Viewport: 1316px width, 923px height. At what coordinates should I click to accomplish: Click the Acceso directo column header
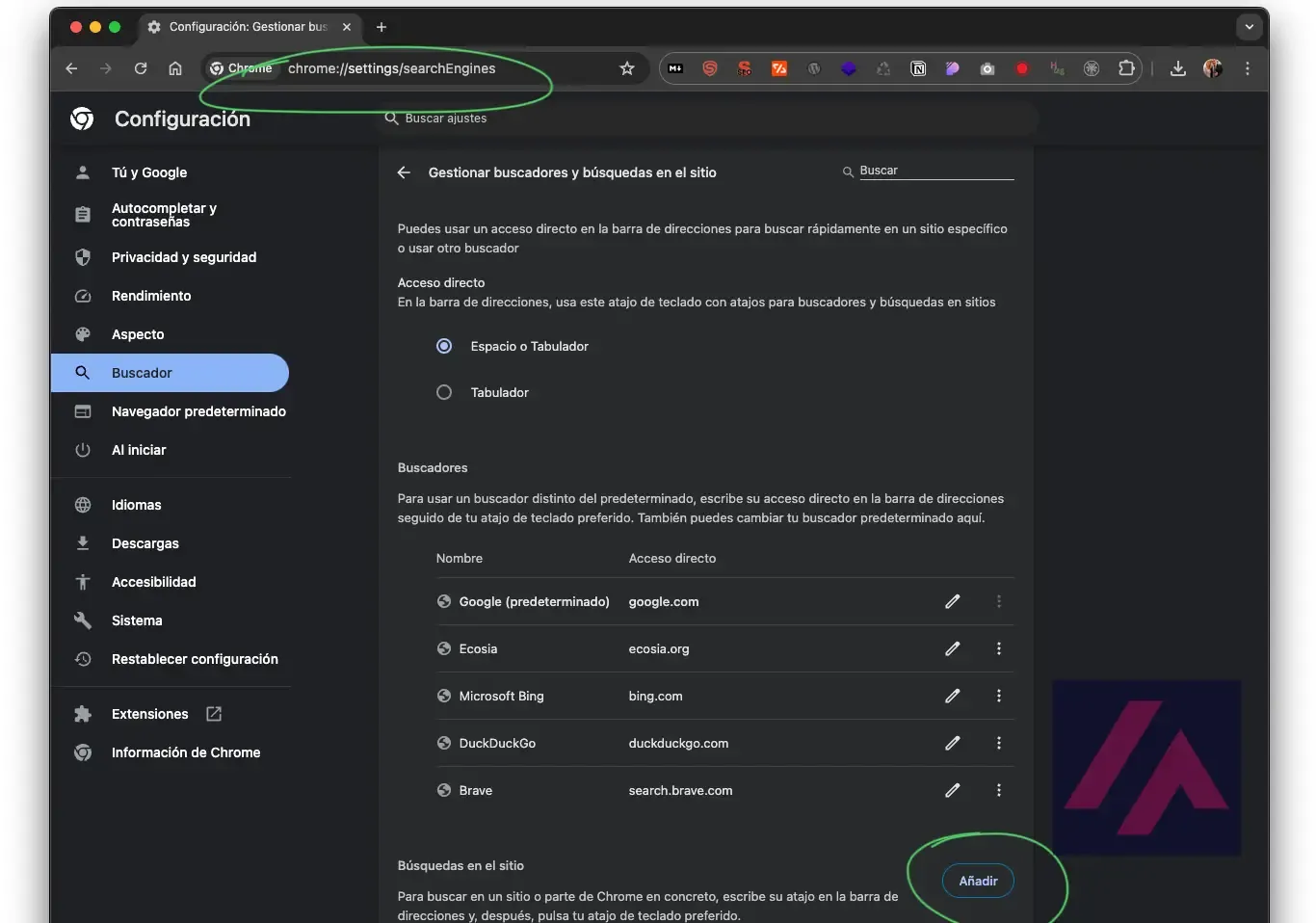pyautogui.click(x=672, y=558)
